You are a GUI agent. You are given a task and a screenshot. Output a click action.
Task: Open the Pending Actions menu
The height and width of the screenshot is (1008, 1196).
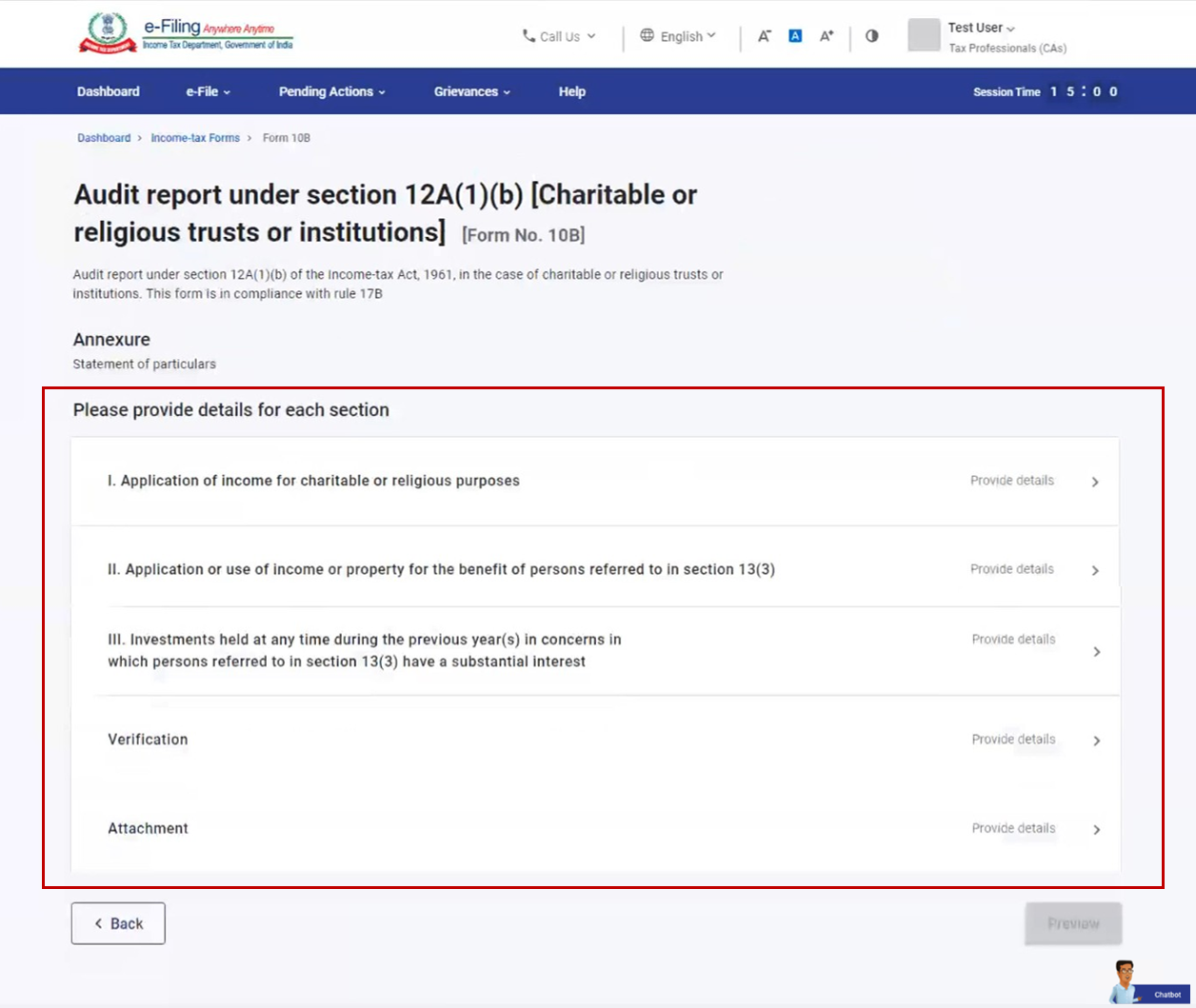(330, 91)
